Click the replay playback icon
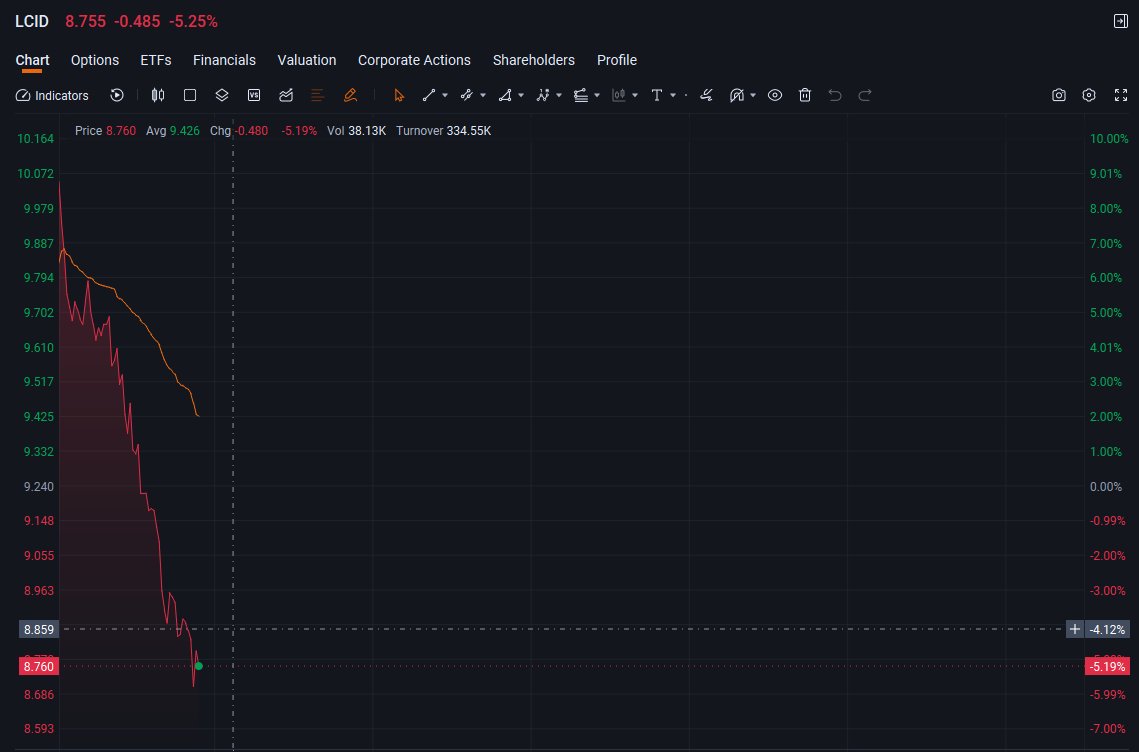 pos(117,95)
